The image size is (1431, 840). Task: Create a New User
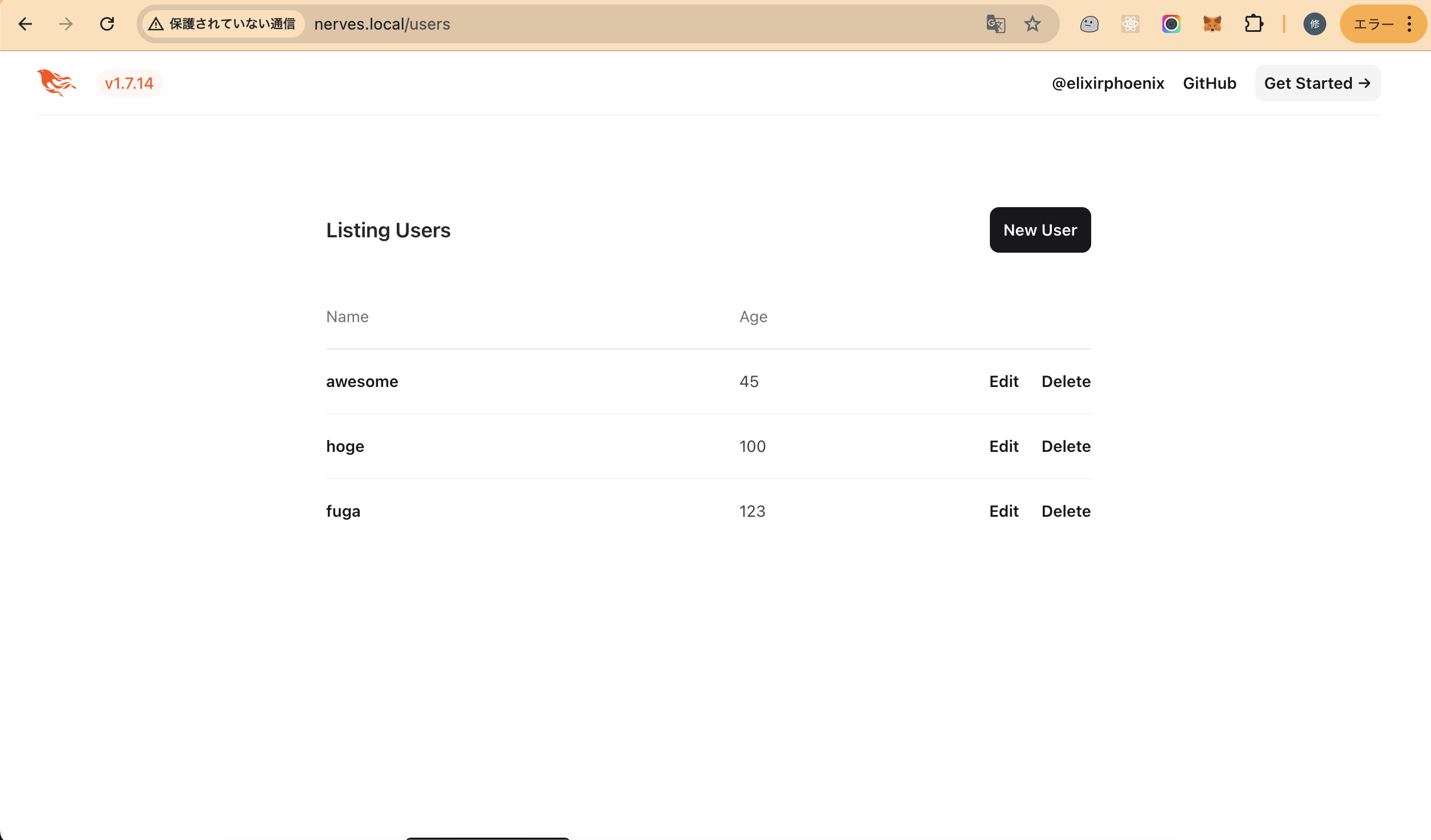1040,230
